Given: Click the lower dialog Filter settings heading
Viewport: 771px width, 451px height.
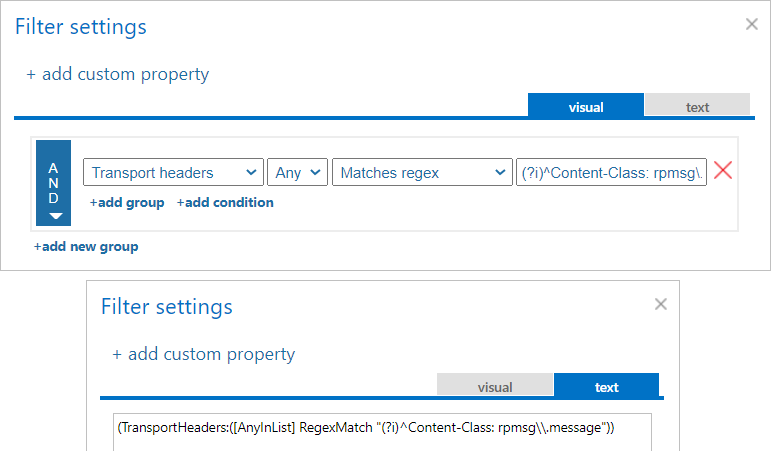Looking at the screenshot, I should point(167,306).
